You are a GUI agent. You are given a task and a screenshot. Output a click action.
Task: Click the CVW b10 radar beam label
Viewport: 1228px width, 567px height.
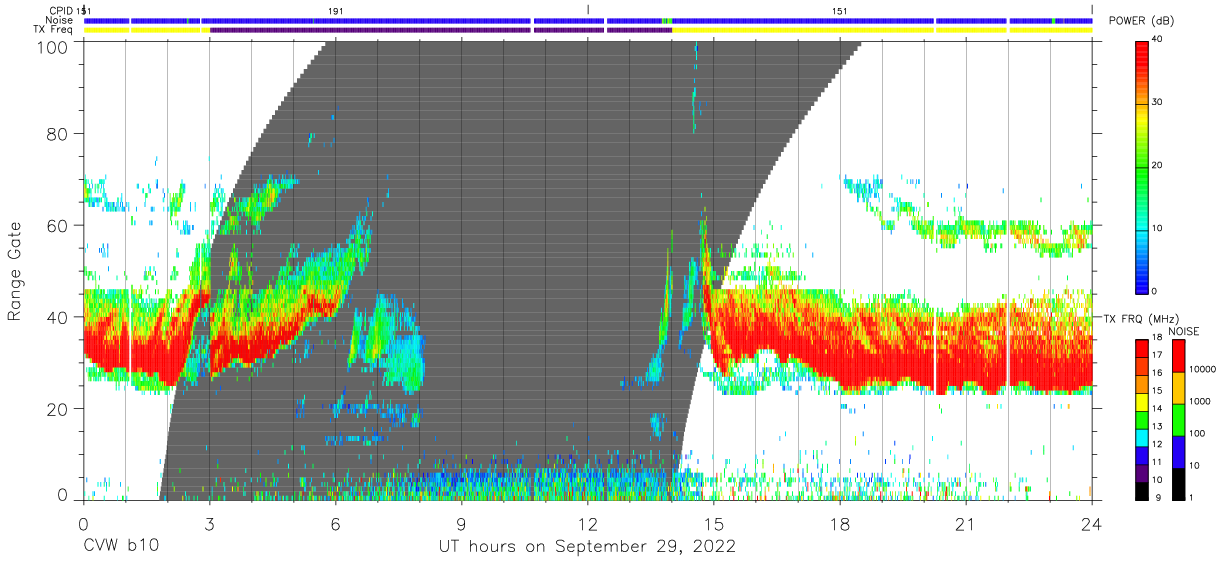[x=120, y=547]
